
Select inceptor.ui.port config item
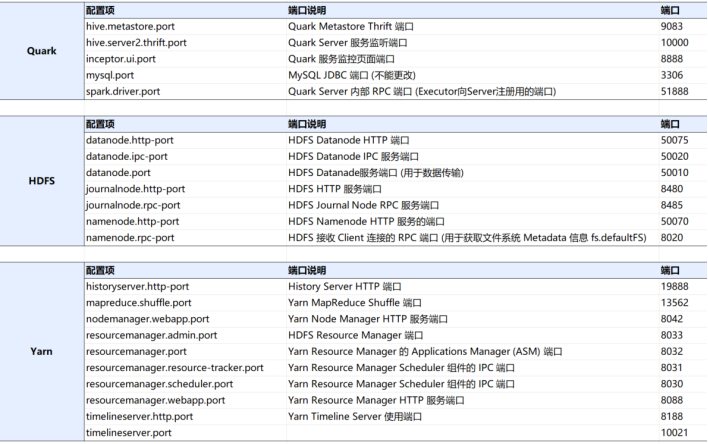tap(185, 59)
